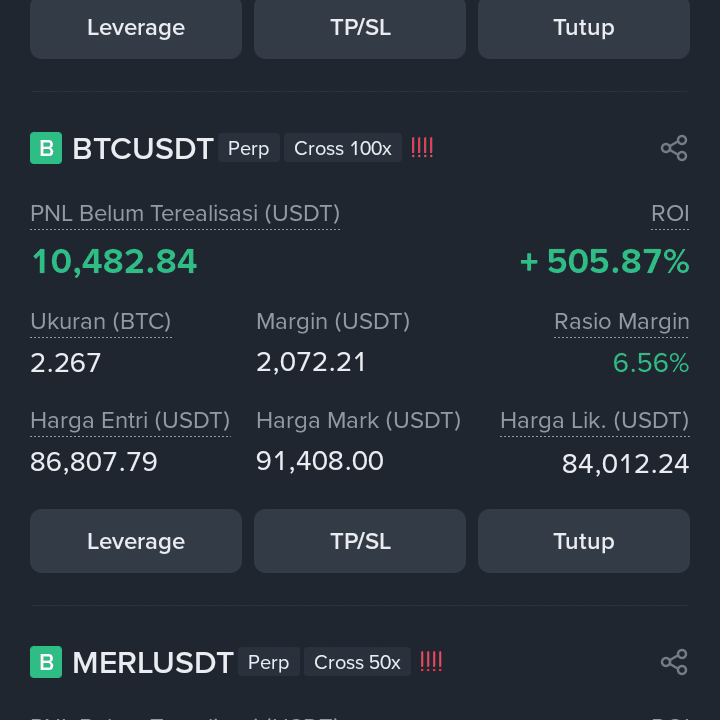Tap the topmost Tutup button
Viewport: 720px width, 720px height.
(584, 28)
